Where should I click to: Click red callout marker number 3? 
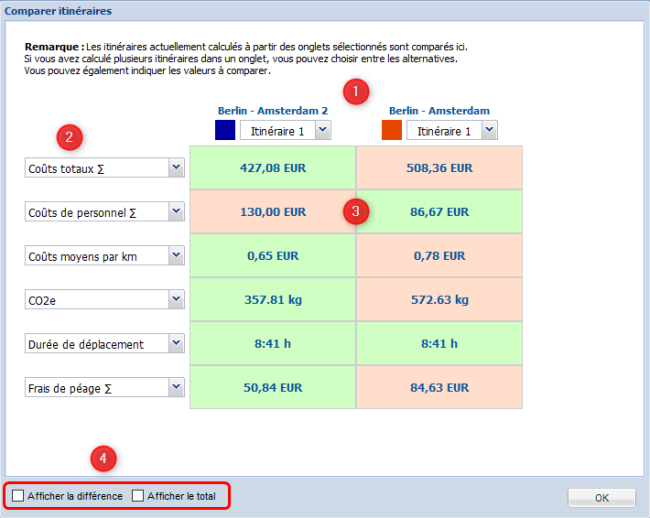356,211
